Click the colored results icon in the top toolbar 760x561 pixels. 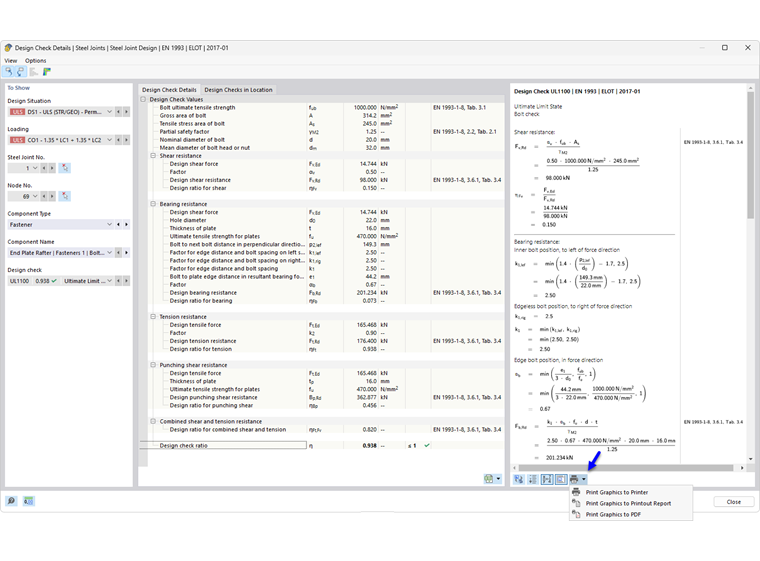pyautogui.click(x=47, y=72)
